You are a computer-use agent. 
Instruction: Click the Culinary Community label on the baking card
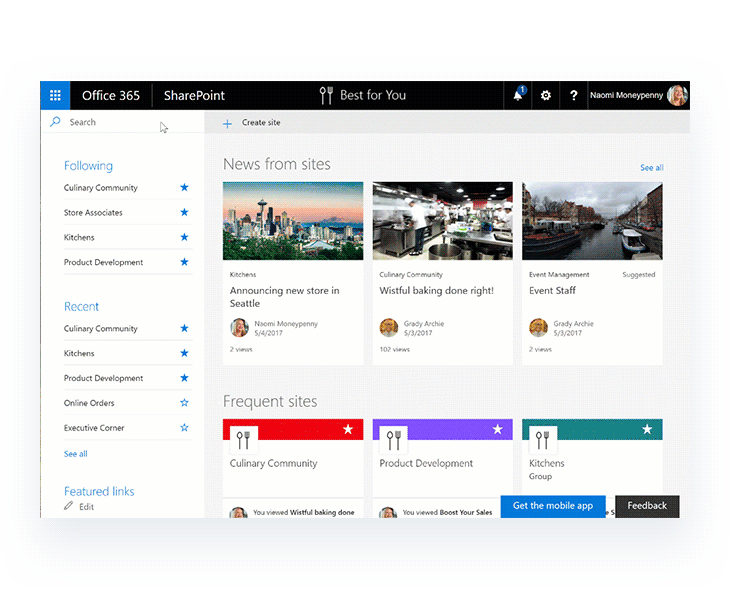coord(411,275)
